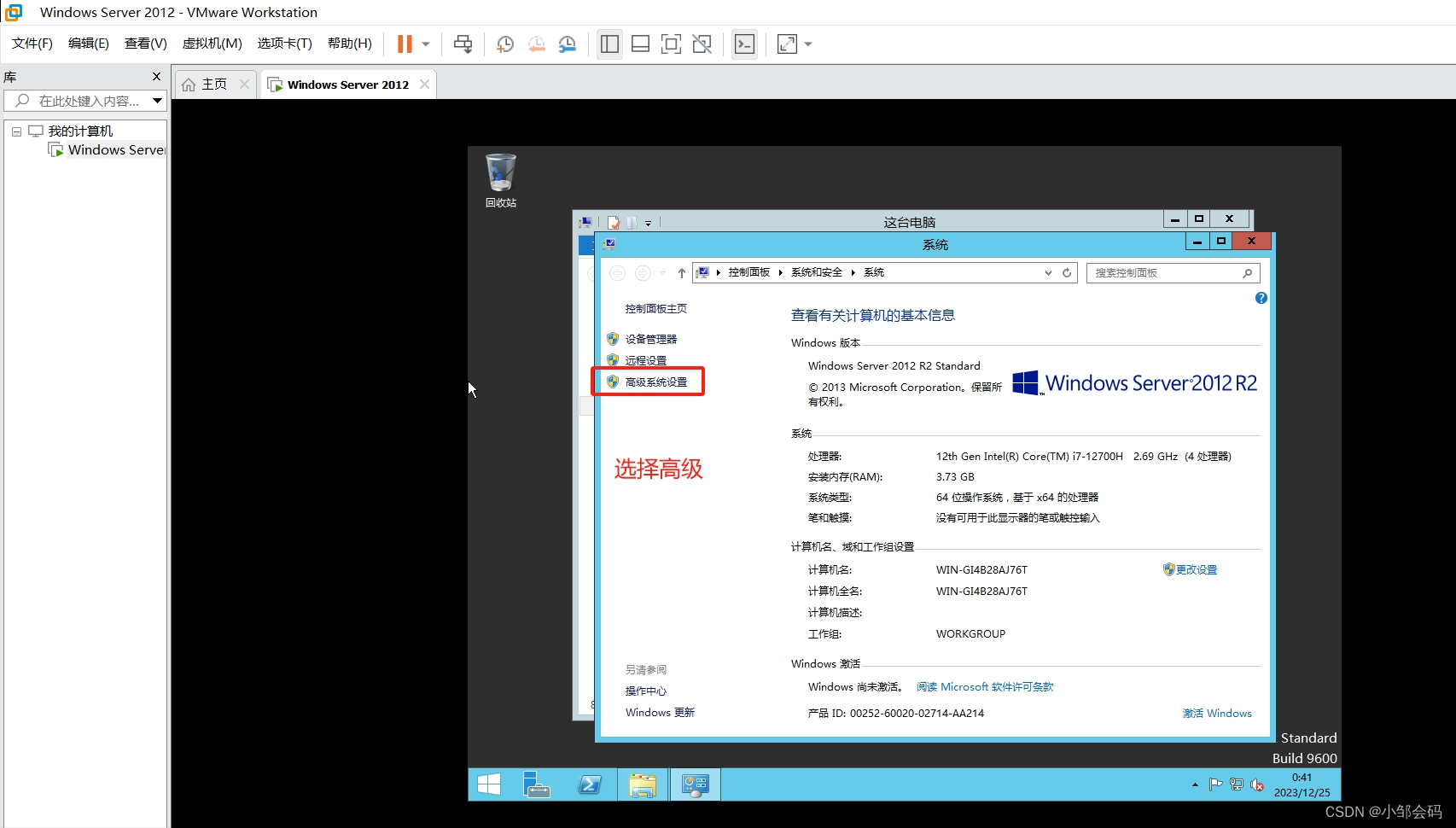Open File Explorer from the taskbar
The width and height of the screenshot is (1456, 828).
point(643,784)
